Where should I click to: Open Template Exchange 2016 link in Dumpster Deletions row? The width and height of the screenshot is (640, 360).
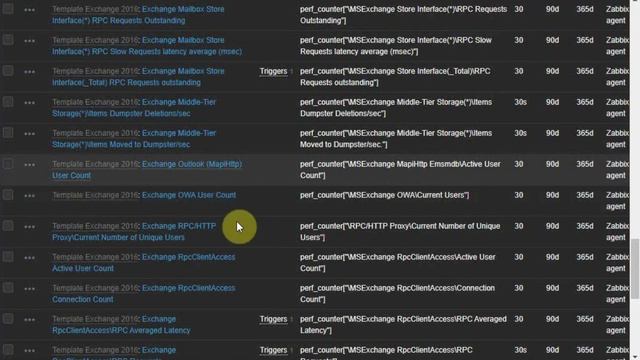pyautogui.click(x=96, y=102)
